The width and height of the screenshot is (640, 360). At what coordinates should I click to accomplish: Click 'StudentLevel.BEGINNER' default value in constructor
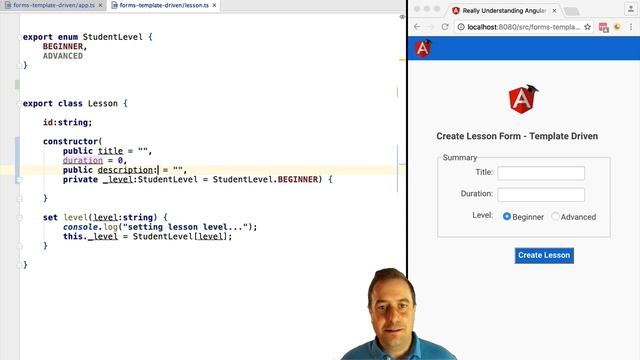point(265,180)
